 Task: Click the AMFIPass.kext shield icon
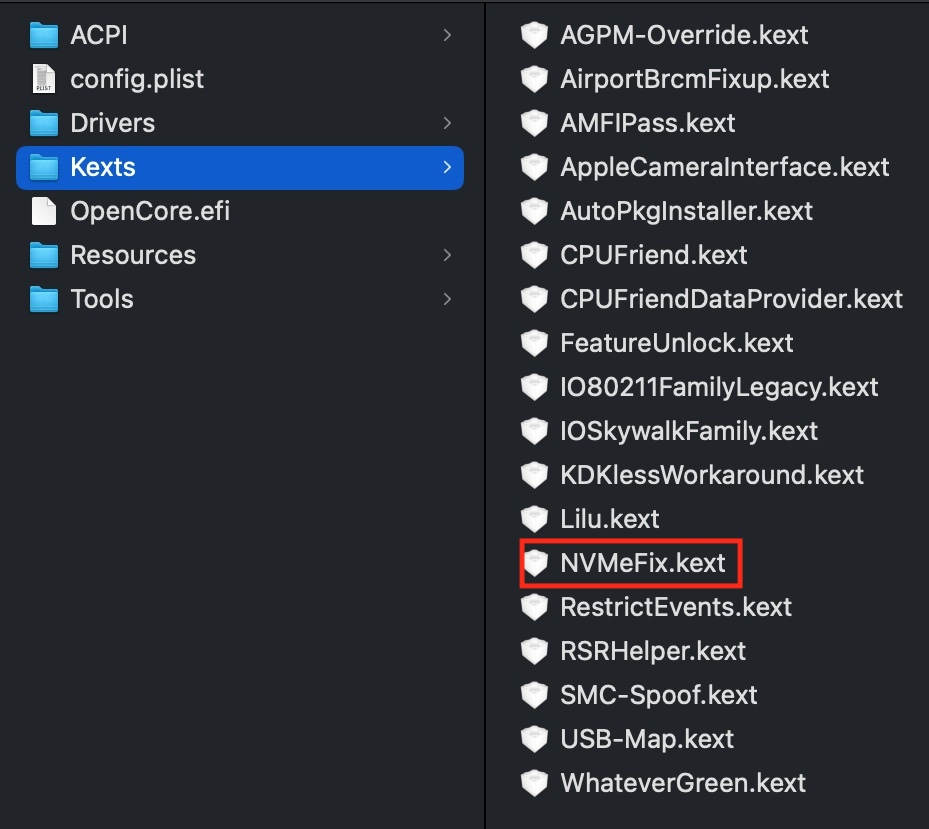pos(535,123)
